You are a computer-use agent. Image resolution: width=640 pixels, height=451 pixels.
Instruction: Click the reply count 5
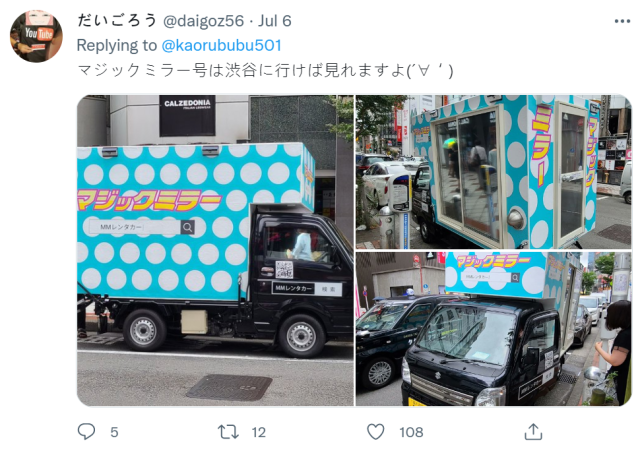(x=114, y=432)
